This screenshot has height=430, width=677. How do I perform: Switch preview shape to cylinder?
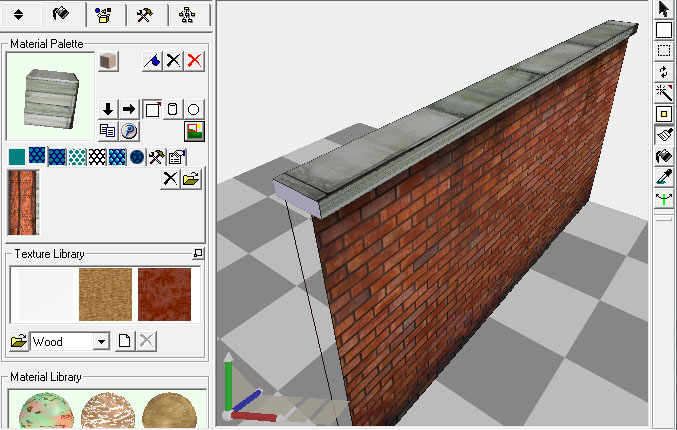tap(173, 109)
